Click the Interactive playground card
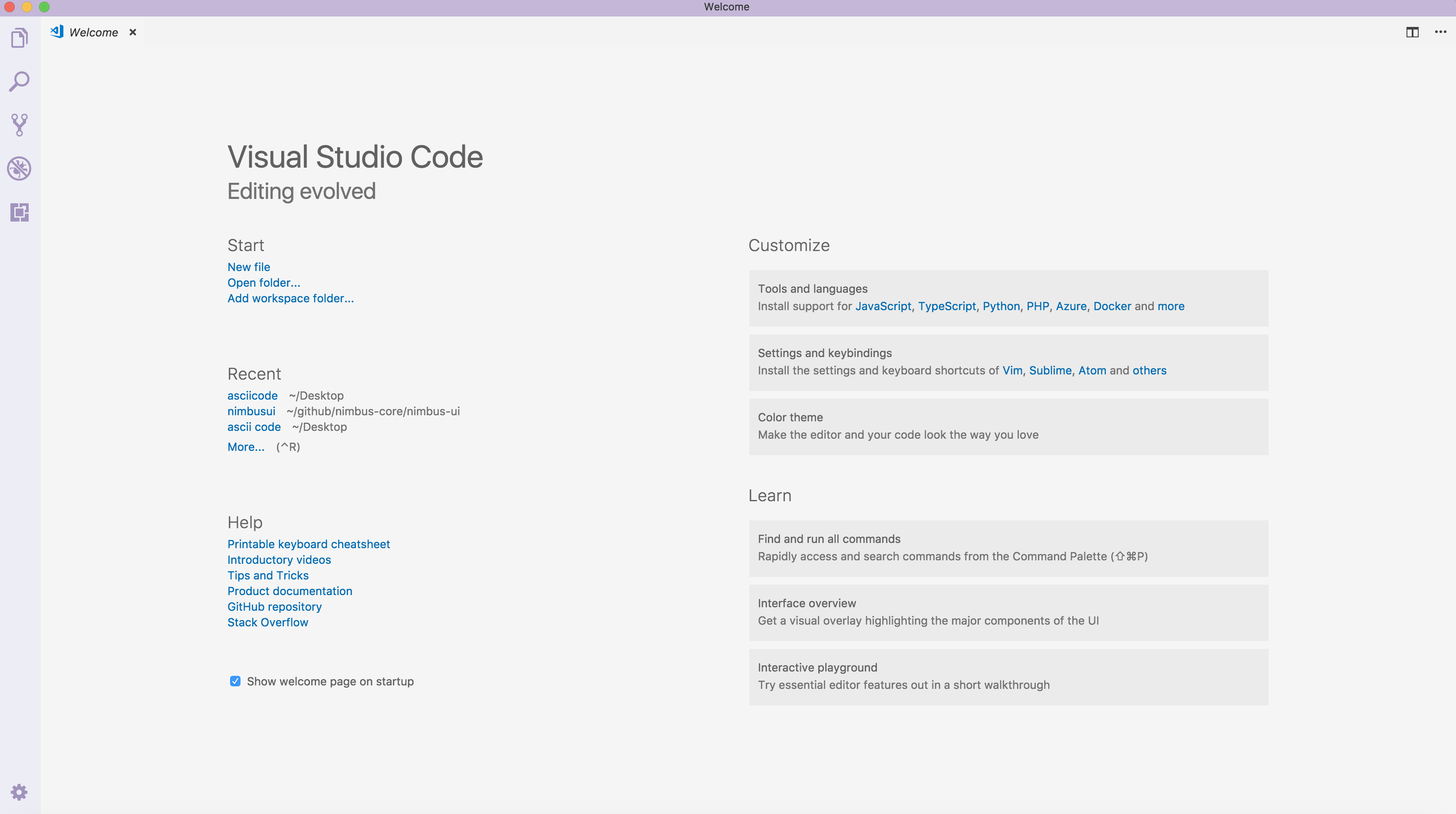This screenshot has width=1456, height=814. pos(1008,677)
